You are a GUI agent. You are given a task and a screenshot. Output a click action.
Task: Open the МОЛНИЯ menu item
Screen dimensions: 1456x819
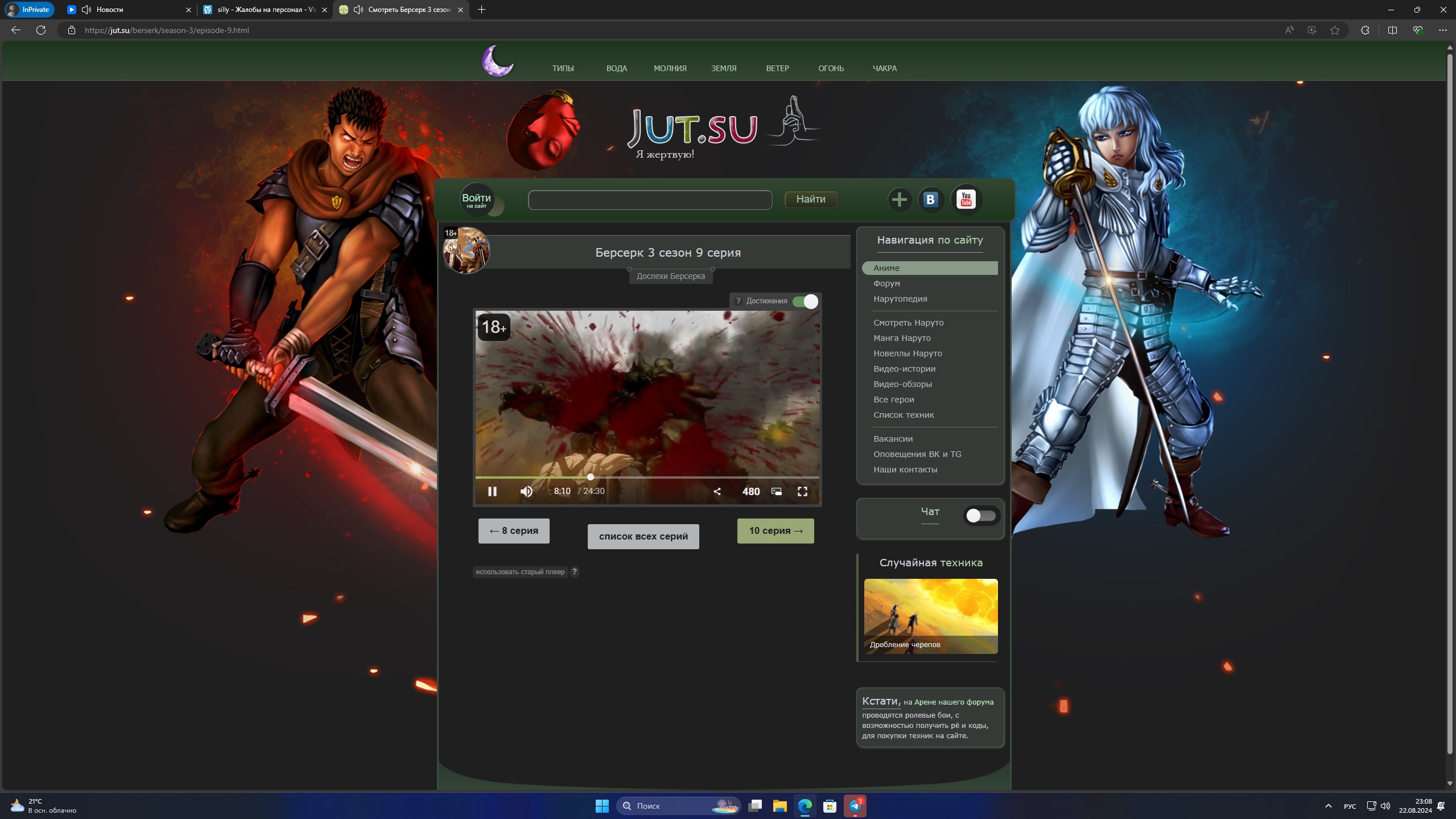[x=670, y=68]
